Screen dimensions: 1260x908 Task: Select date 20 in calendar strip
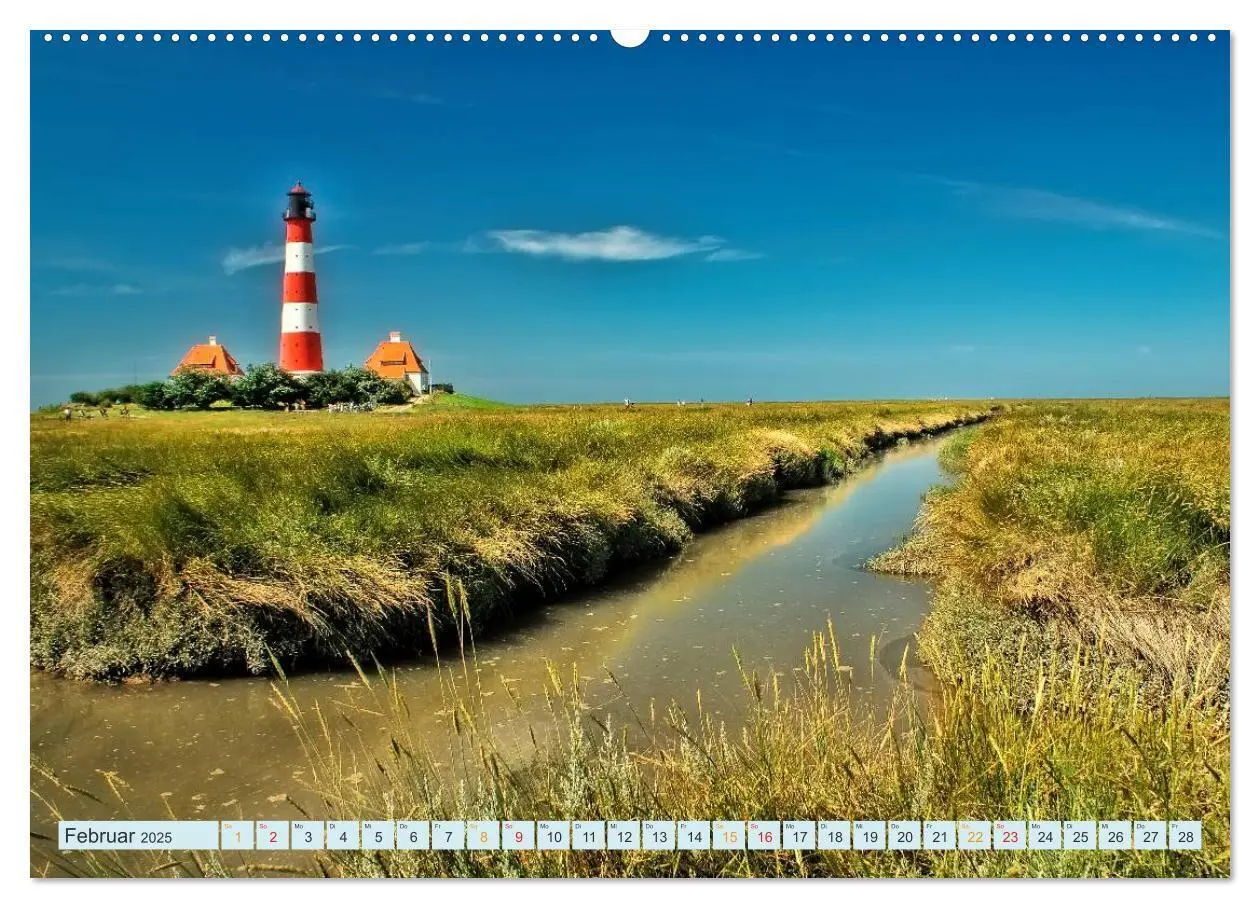click(904, 836)
